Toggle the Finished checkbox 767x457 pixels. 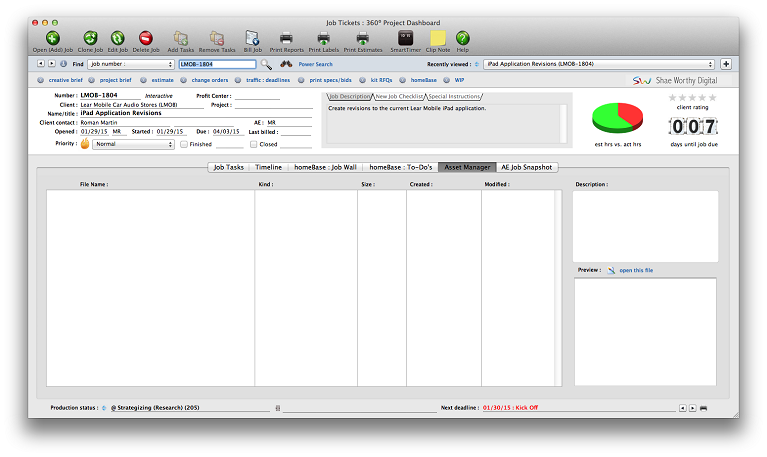[184, 144]
